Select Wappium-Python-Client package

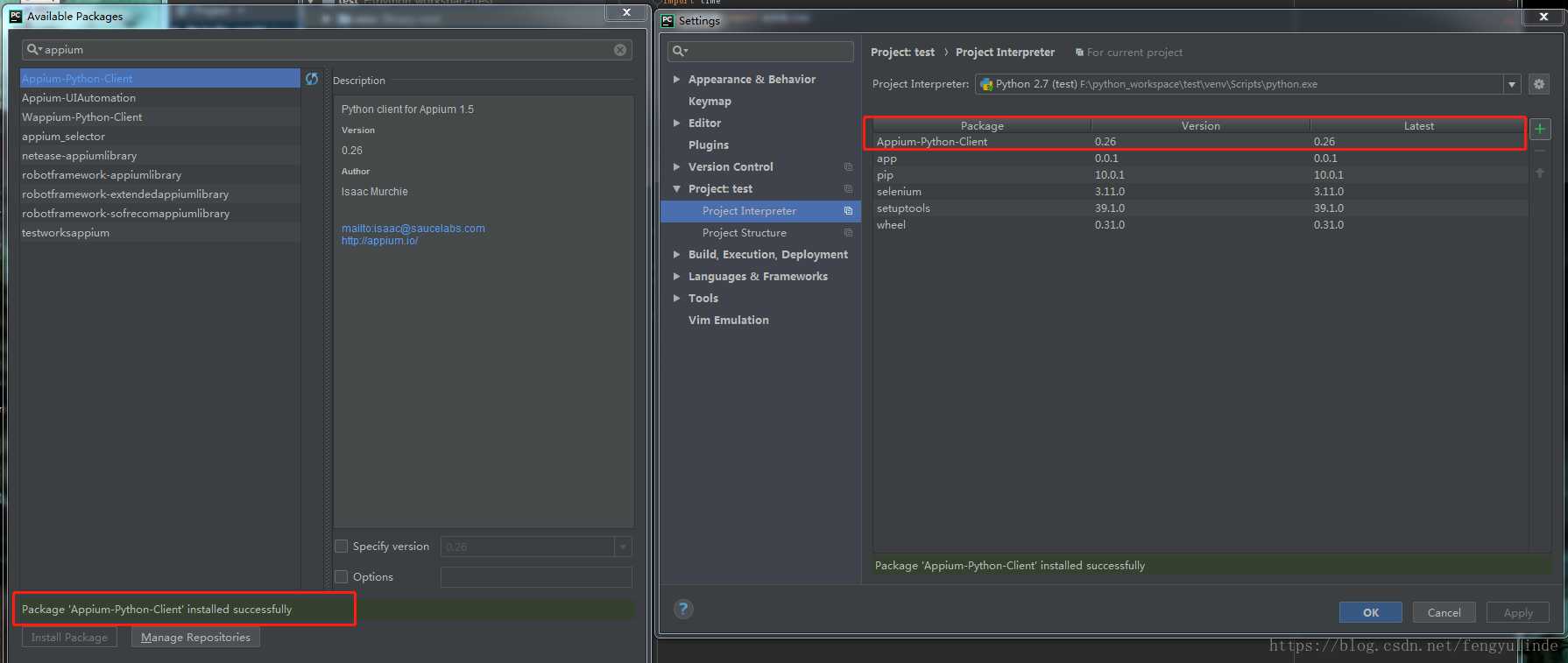pos(160,117)
